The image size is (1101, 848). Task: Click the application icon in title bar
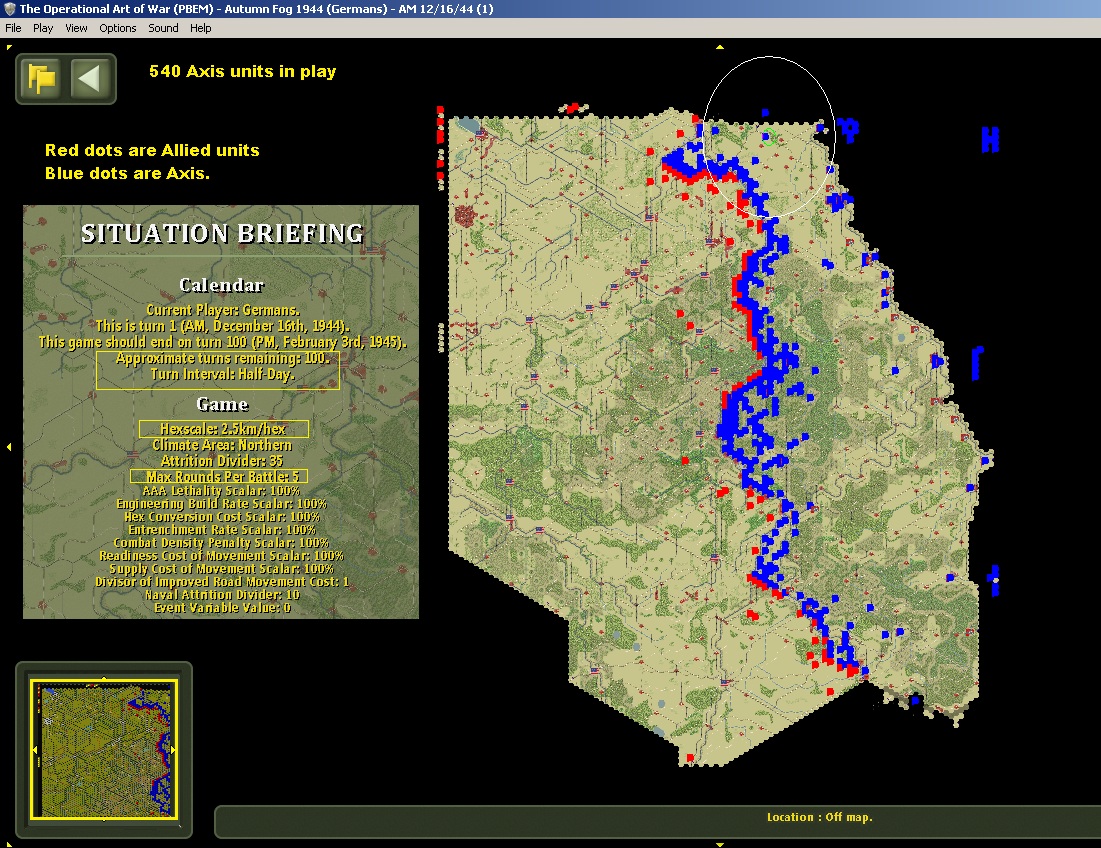click(x=9, y=9)
